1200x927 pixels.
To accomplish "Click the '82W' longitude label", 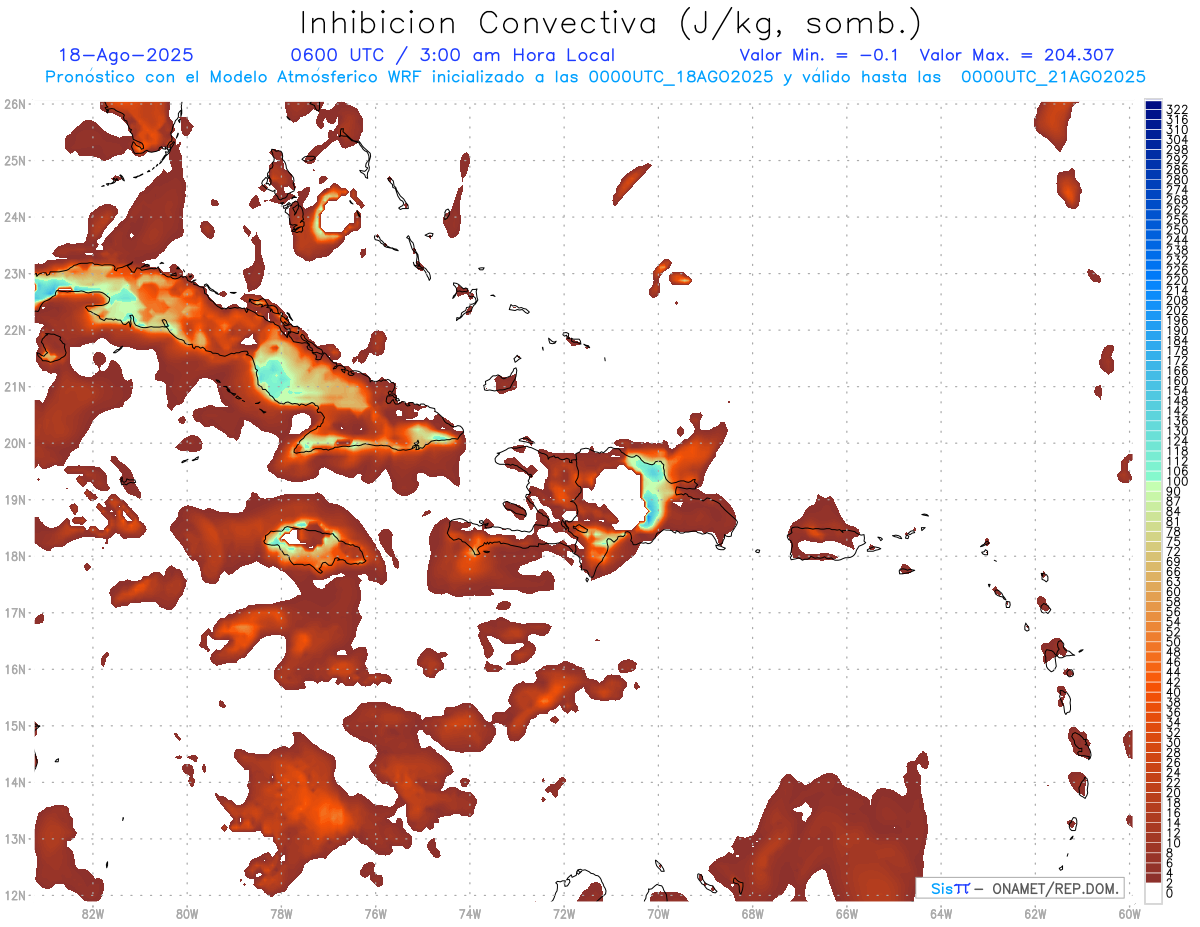I will 93,912.
